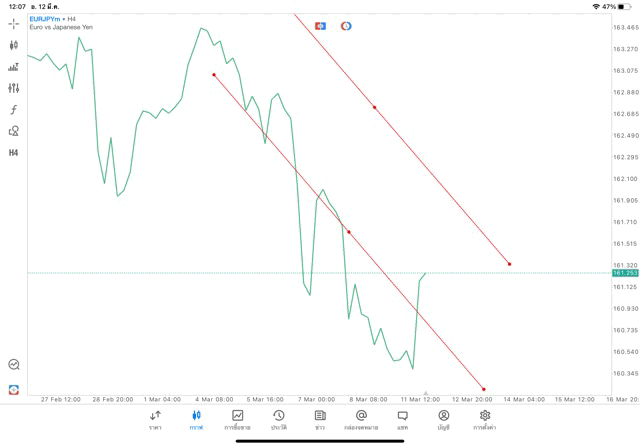Screen dimensions: 640x447
Task: Open the News (ข่าว) tab
Action: coord(319,419)
